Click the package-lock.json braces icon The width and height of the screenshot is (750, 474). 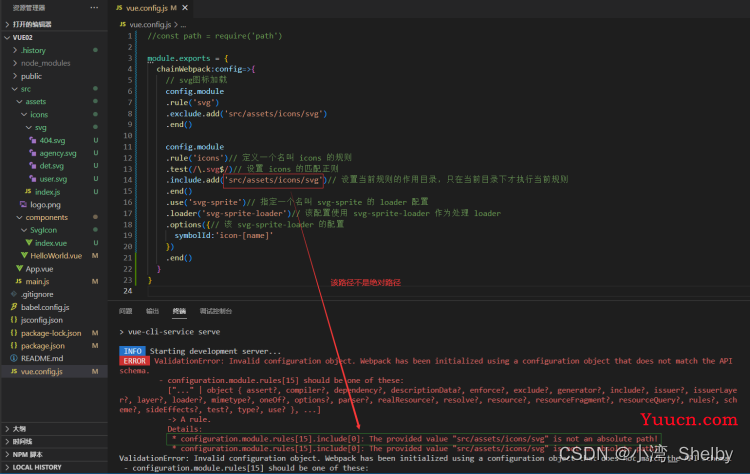(14, 332)
